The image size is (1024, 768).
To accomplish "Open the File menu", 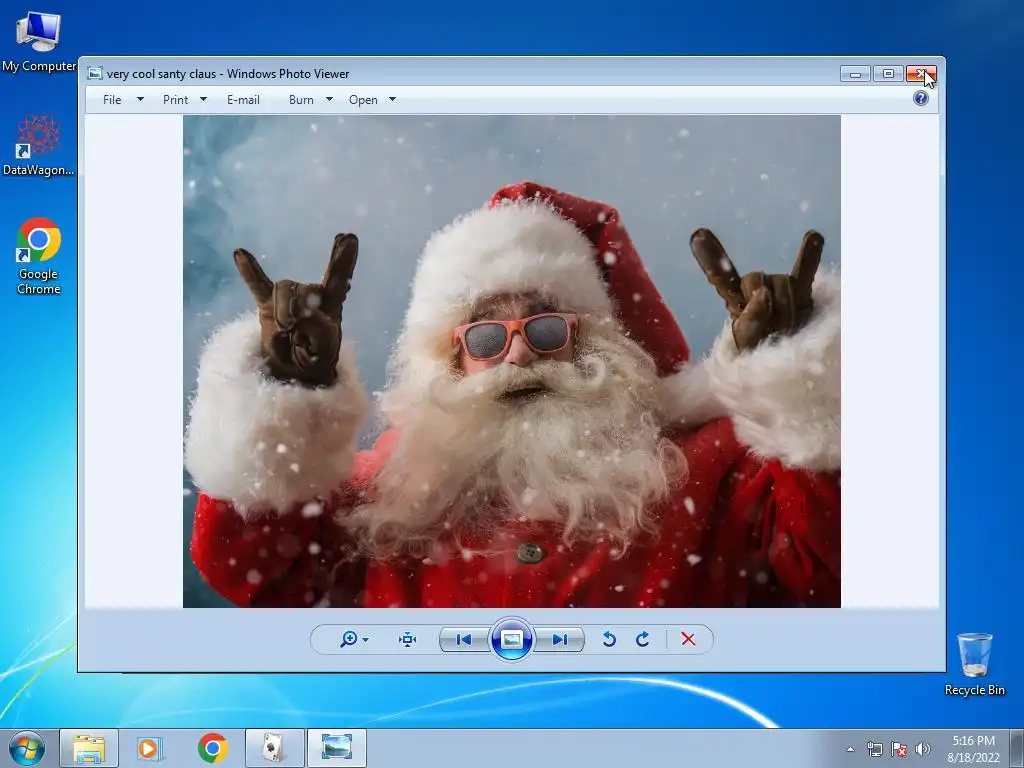I will click(112, 100).
